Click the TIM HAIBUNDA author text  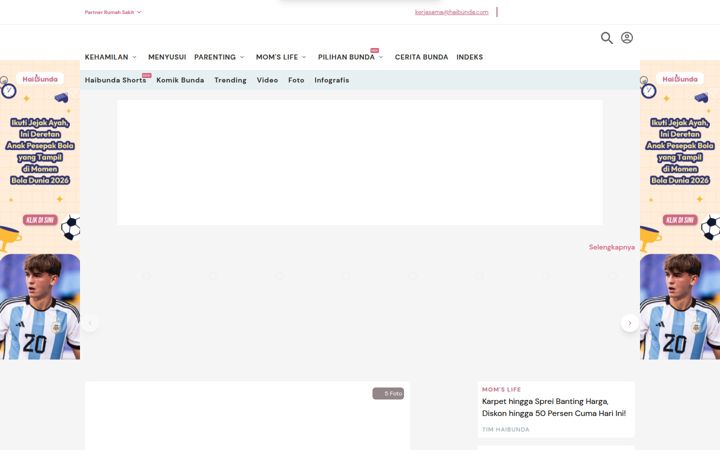point(506,429)
